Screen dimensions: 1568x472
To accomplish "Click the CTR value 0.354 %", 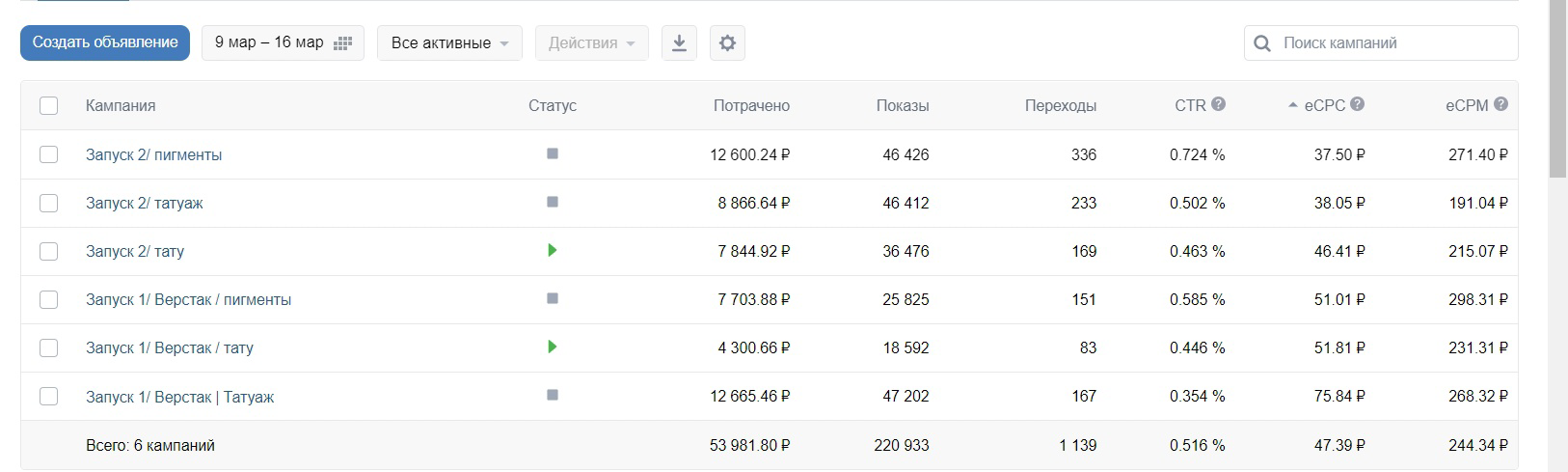I will [x=1198, y=396].
